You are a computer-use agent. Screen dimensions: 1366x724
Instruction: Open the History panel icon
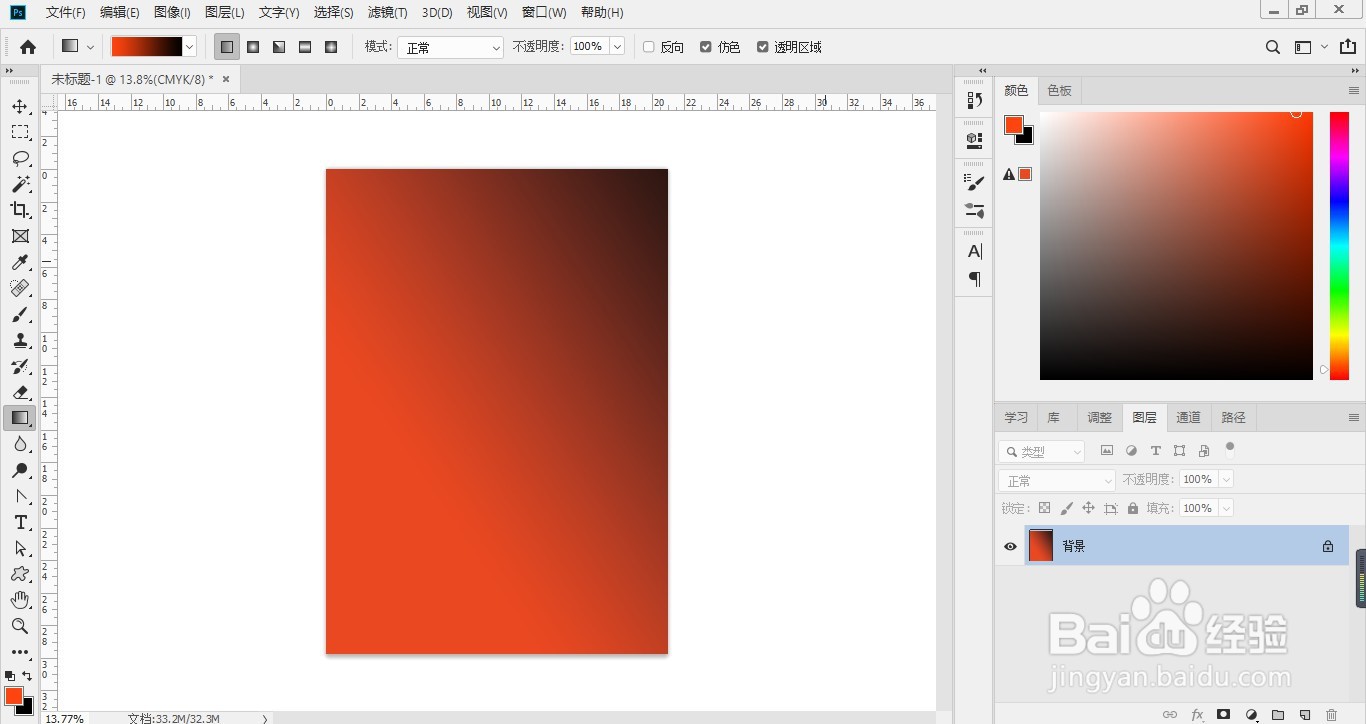pos(974,101)
